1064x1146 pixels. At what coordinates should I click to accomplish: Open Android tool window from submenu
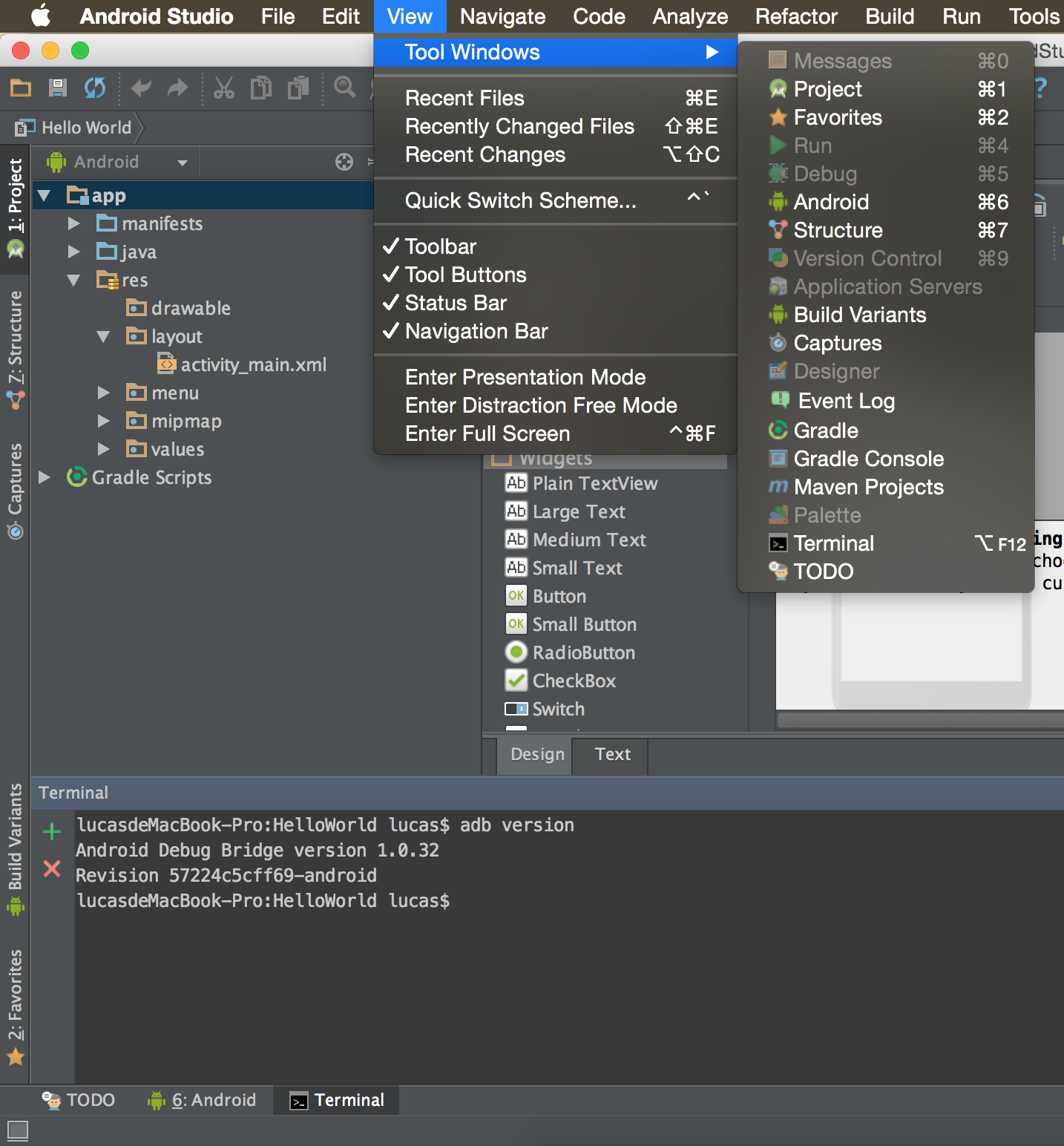point(886,202)
